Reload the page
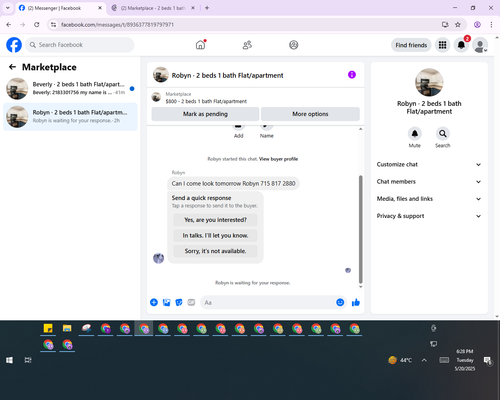500x400 pixels. pos(37,25)
